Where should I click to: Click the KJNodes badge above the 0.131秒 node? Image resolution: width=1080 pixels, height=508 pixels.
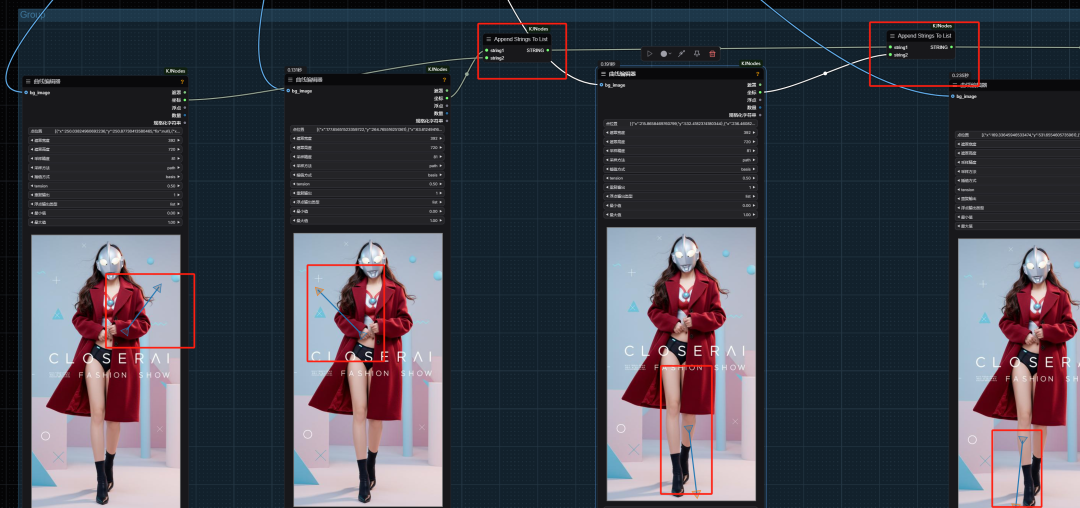(x=437, y=69)
